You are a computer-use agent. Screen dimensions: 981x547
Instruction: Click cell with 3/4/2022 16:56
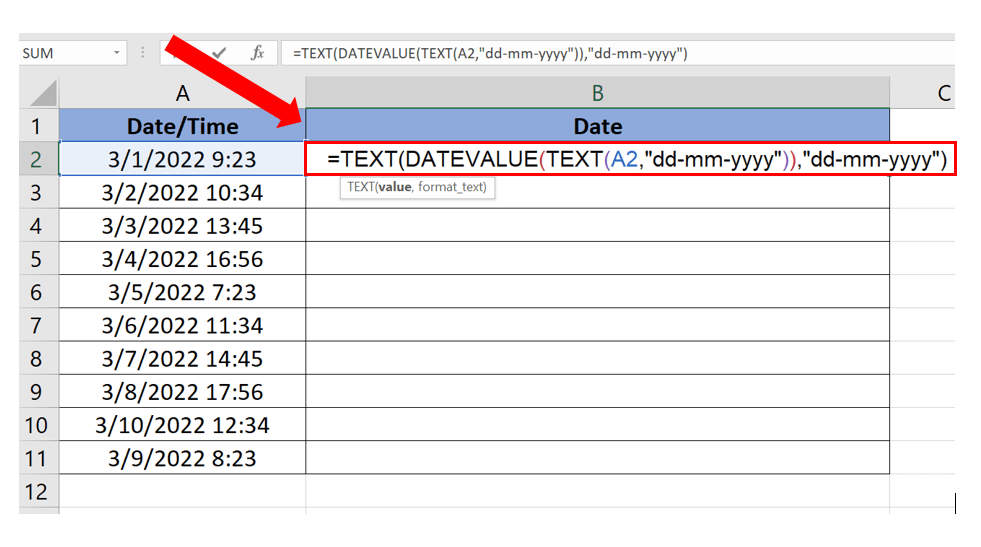tap(182, 259)
